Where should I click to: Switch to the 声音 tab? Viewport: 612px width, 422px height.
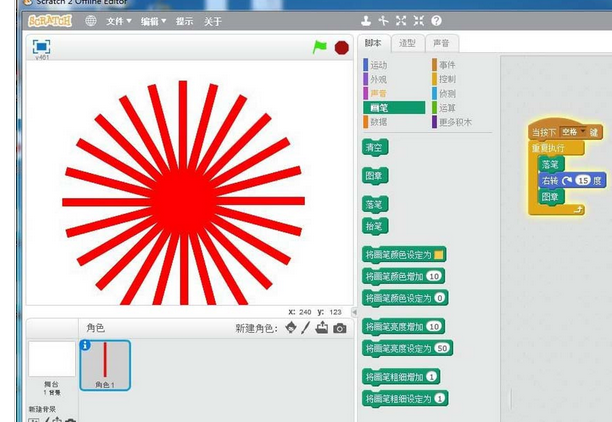pyautogui.click(x=441, y=43)
